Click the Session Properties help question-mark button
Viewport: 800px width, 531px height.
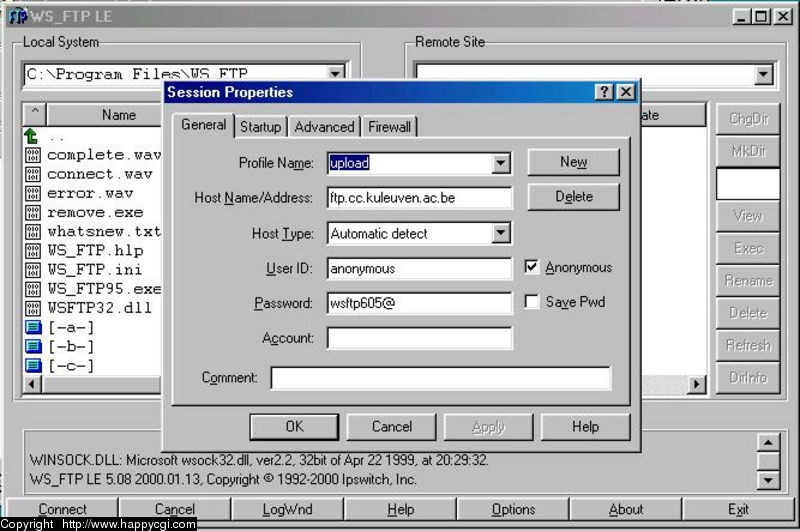click(x=604, y=92)
